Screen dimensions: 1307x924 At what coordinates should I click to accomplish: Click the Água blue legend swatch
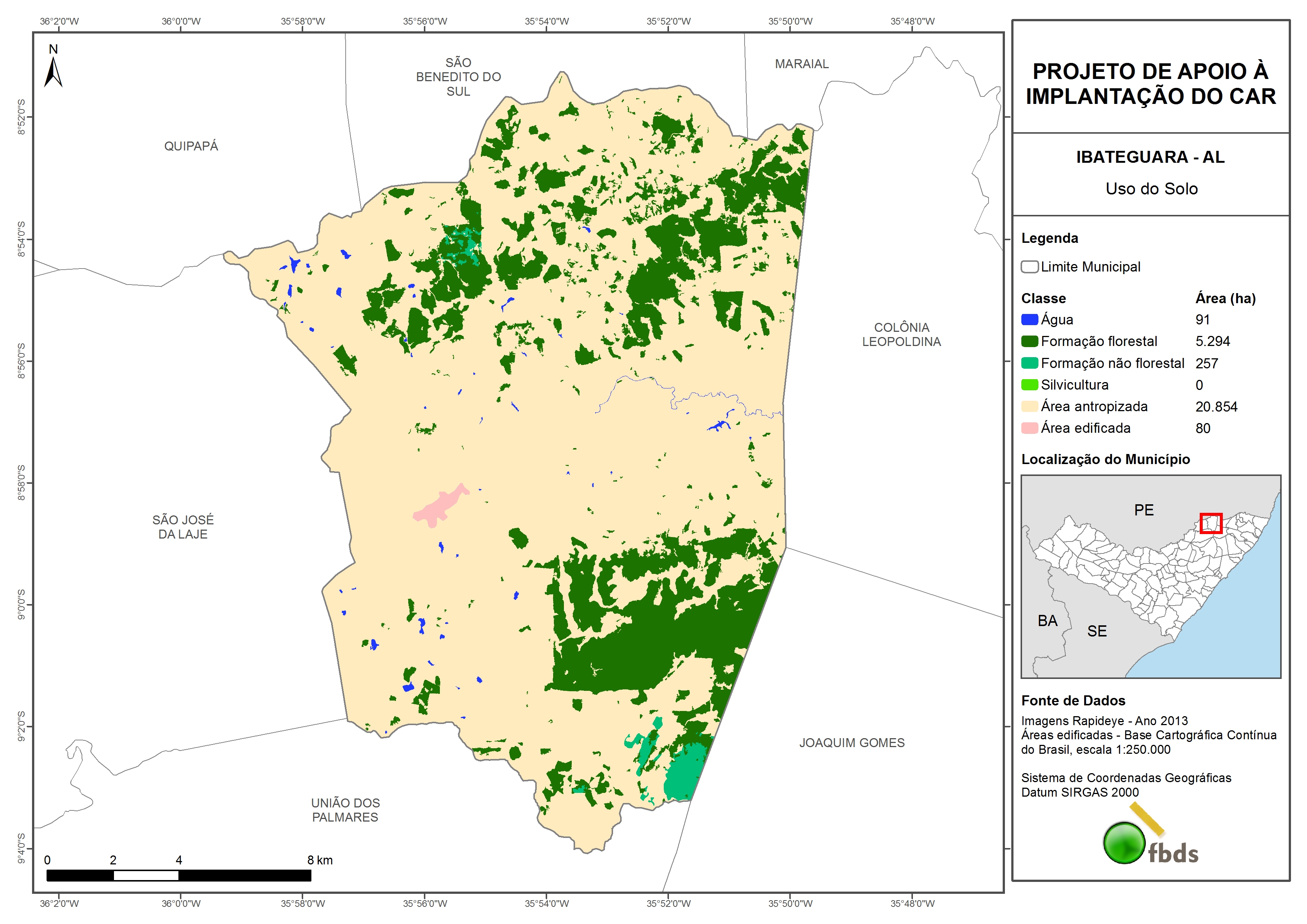(1029, 320)
